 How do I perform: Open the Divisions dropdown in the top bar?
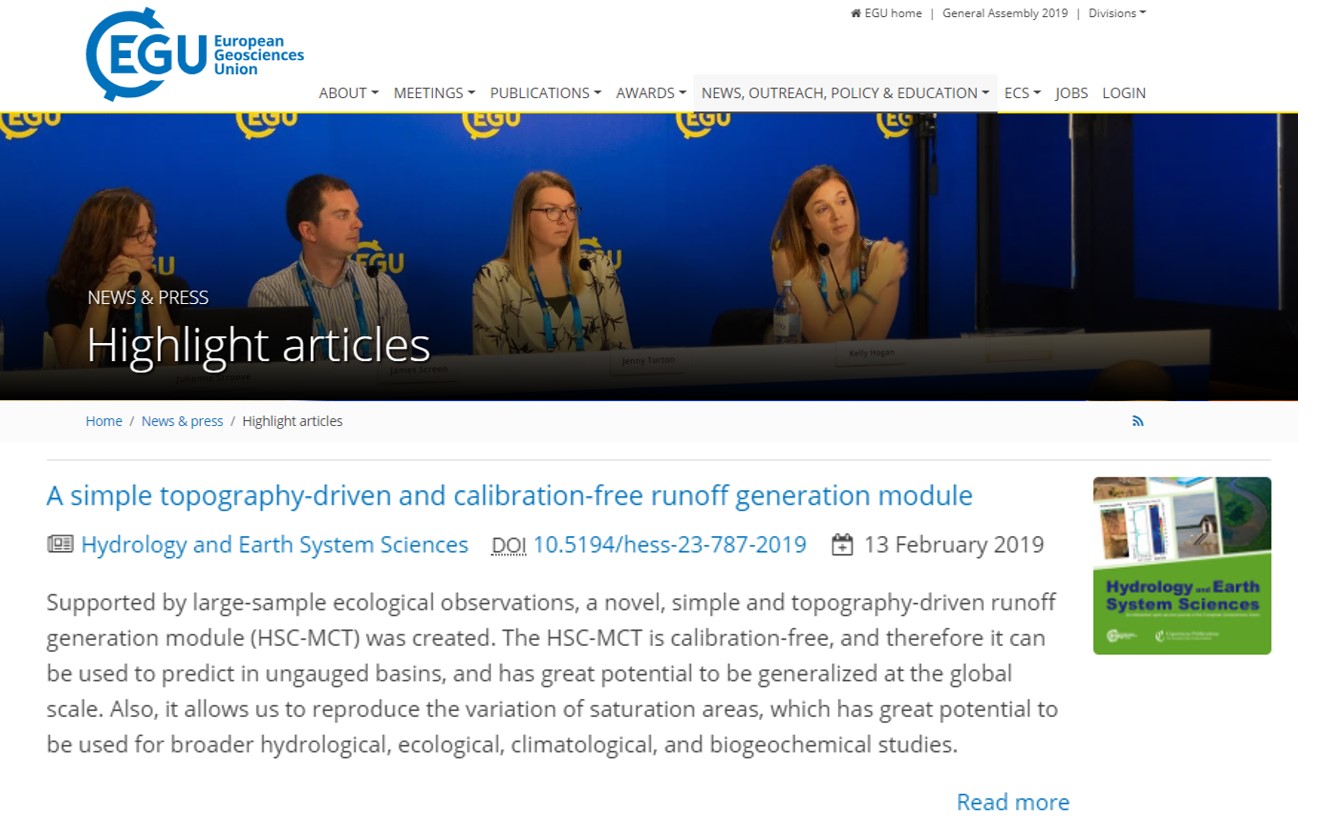pyautogui.click(x=1117, y=13)
